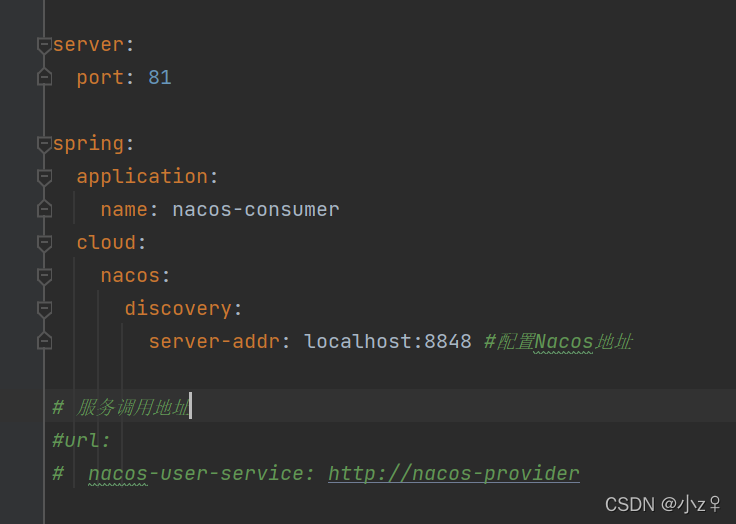Viewport: 736px width, 524px height.
Task: Place cursor on port value 81
Action: [x=160, y=77]
